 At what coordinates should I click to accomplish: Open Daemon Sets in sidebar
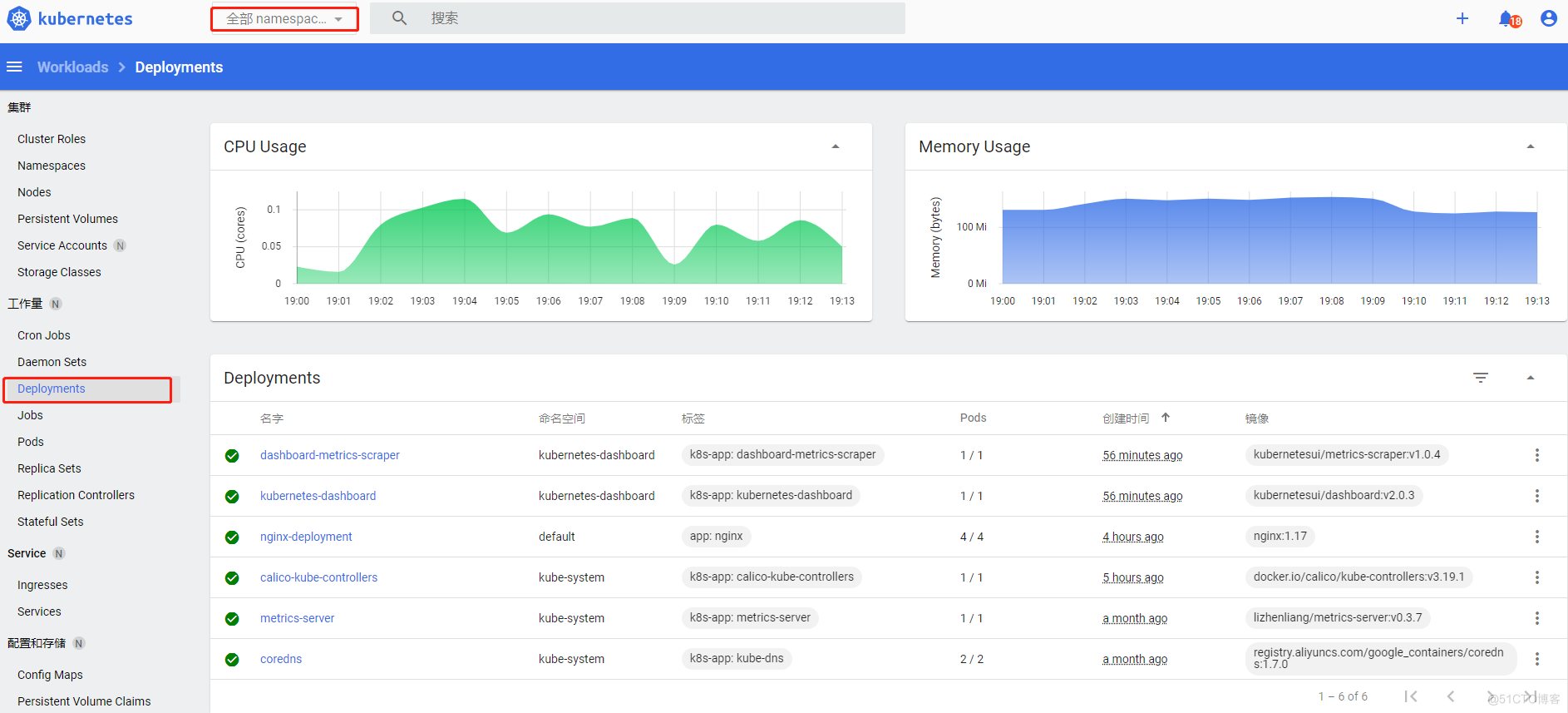pyautogui.click(x=52, y=362)
